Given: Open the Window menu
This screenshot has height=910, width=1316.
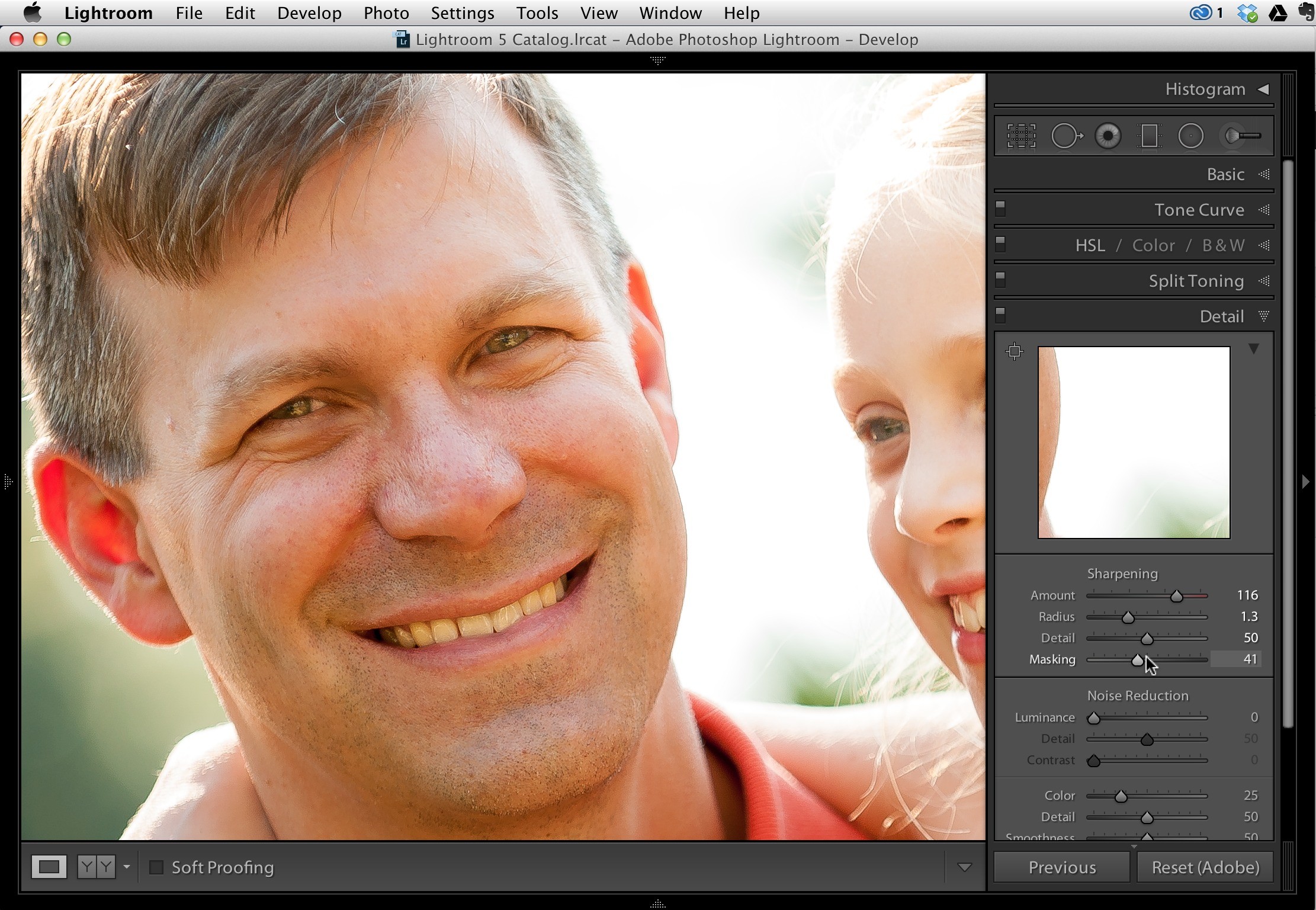Looking at the screenshot, I should pos(670,13).
